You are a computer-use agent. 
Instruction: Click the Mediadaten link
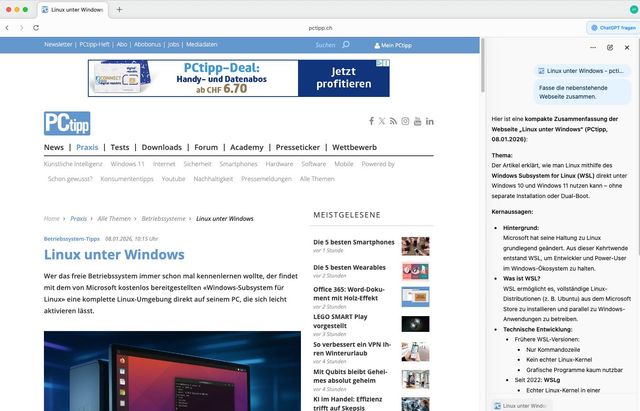tap(202, 44)
